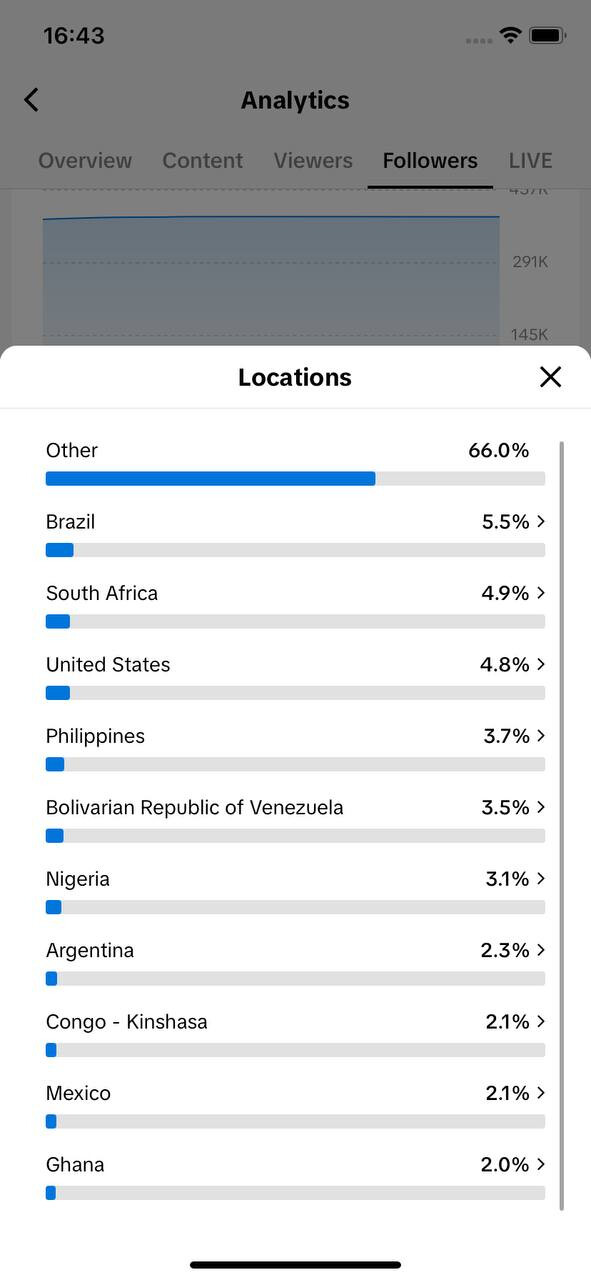The width and height of the screenshot is (591, 1280).
Task: Tap the Mexico location label
Action: pyautogui.click(x=78, y=1093)
